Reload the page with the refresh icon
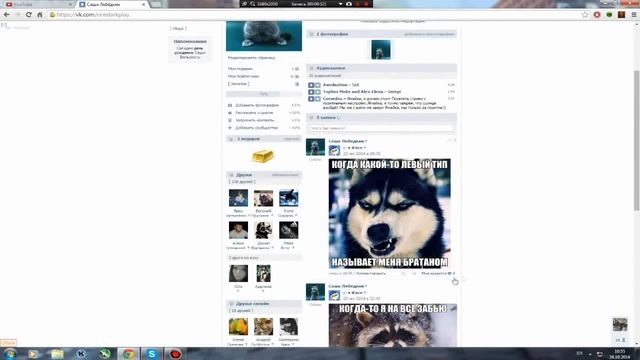640x360 pixels. [29, 15]
